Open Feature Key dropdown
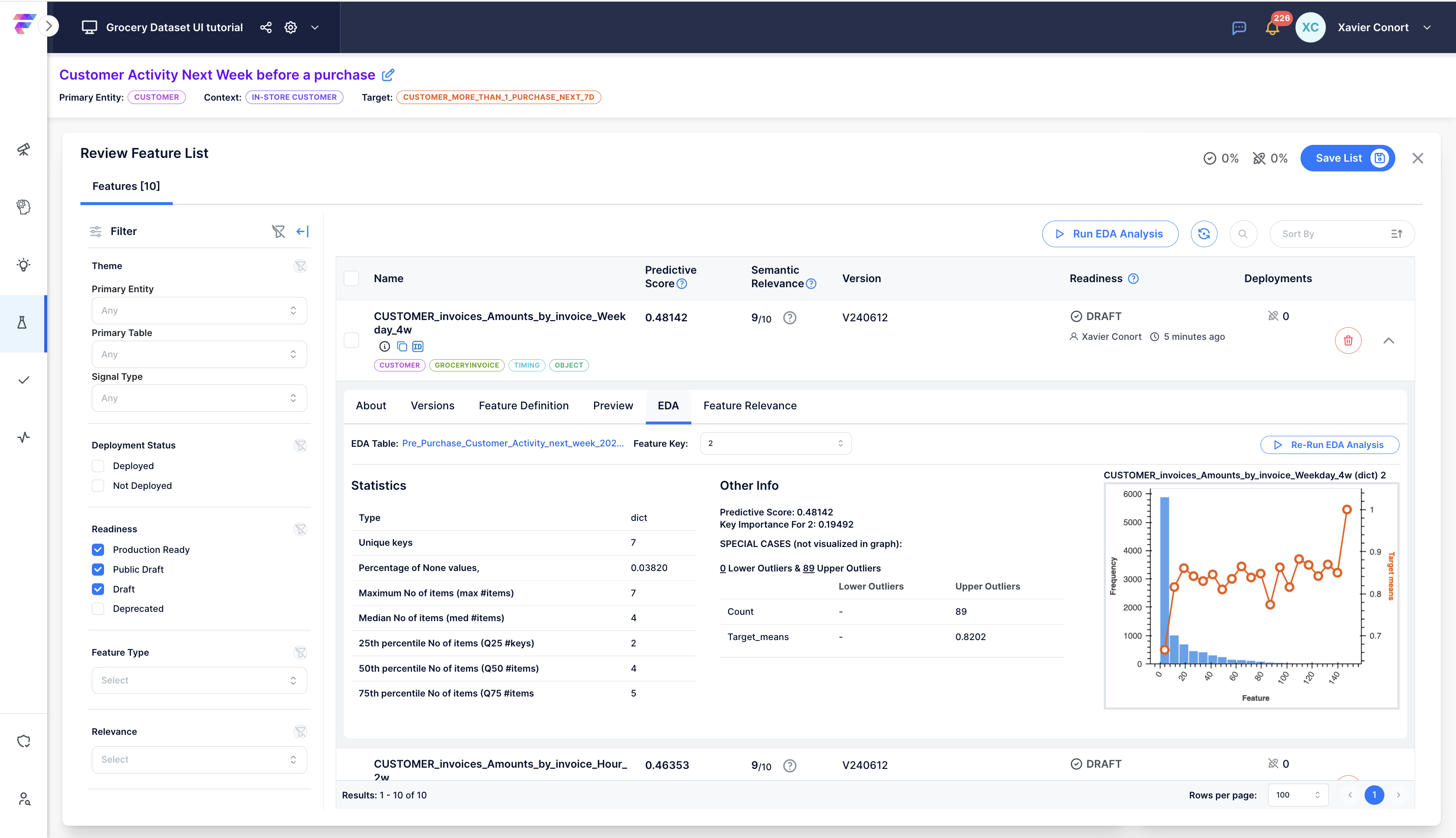Viewport: 1456px width, 838px height. (x=776, y=444)
